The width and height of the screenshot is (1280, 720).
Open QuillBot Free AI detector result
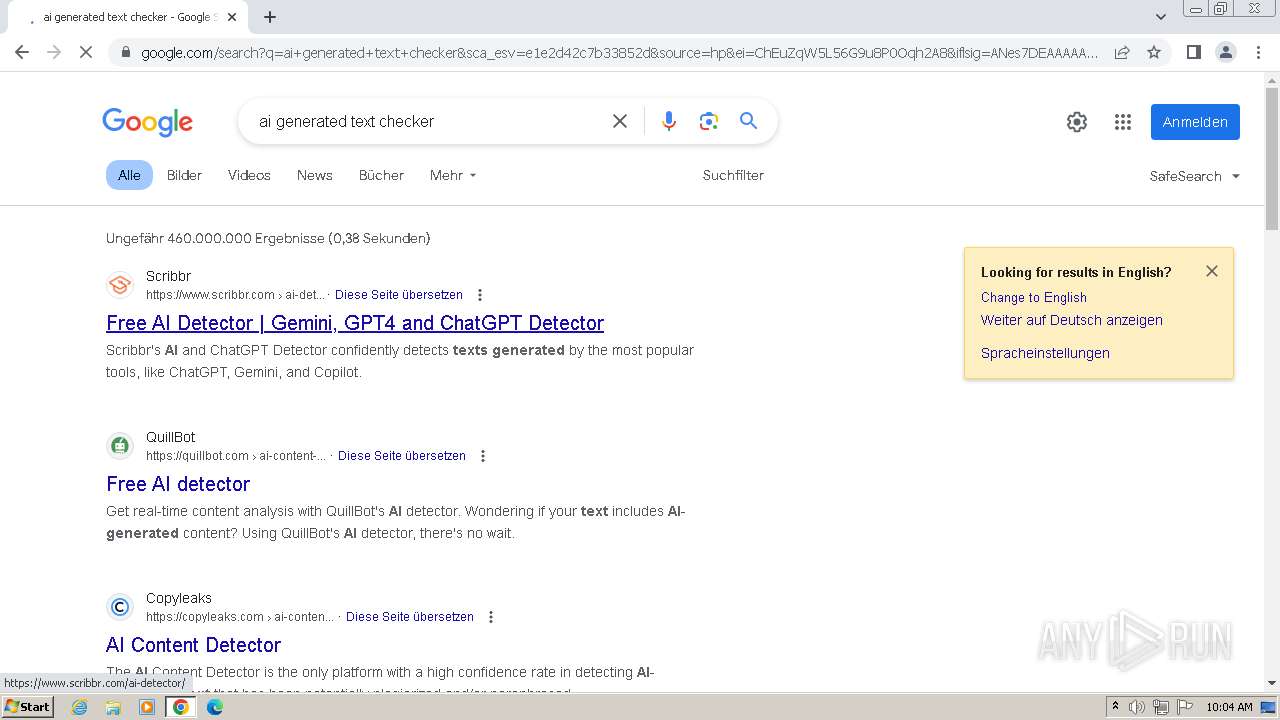point(178,484)
